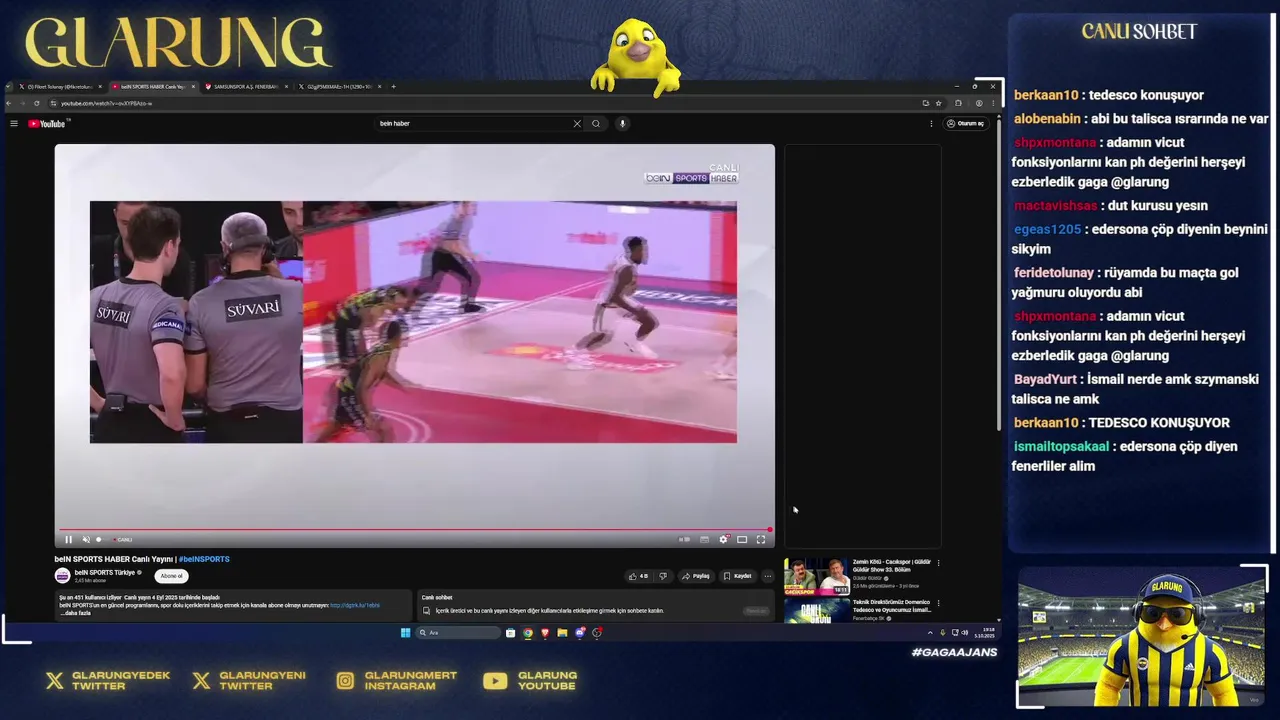Image resolution: width=1280 pixels, height=720 pixels.
Task: Click chat username alobenabin
Action: point(1047,119)
